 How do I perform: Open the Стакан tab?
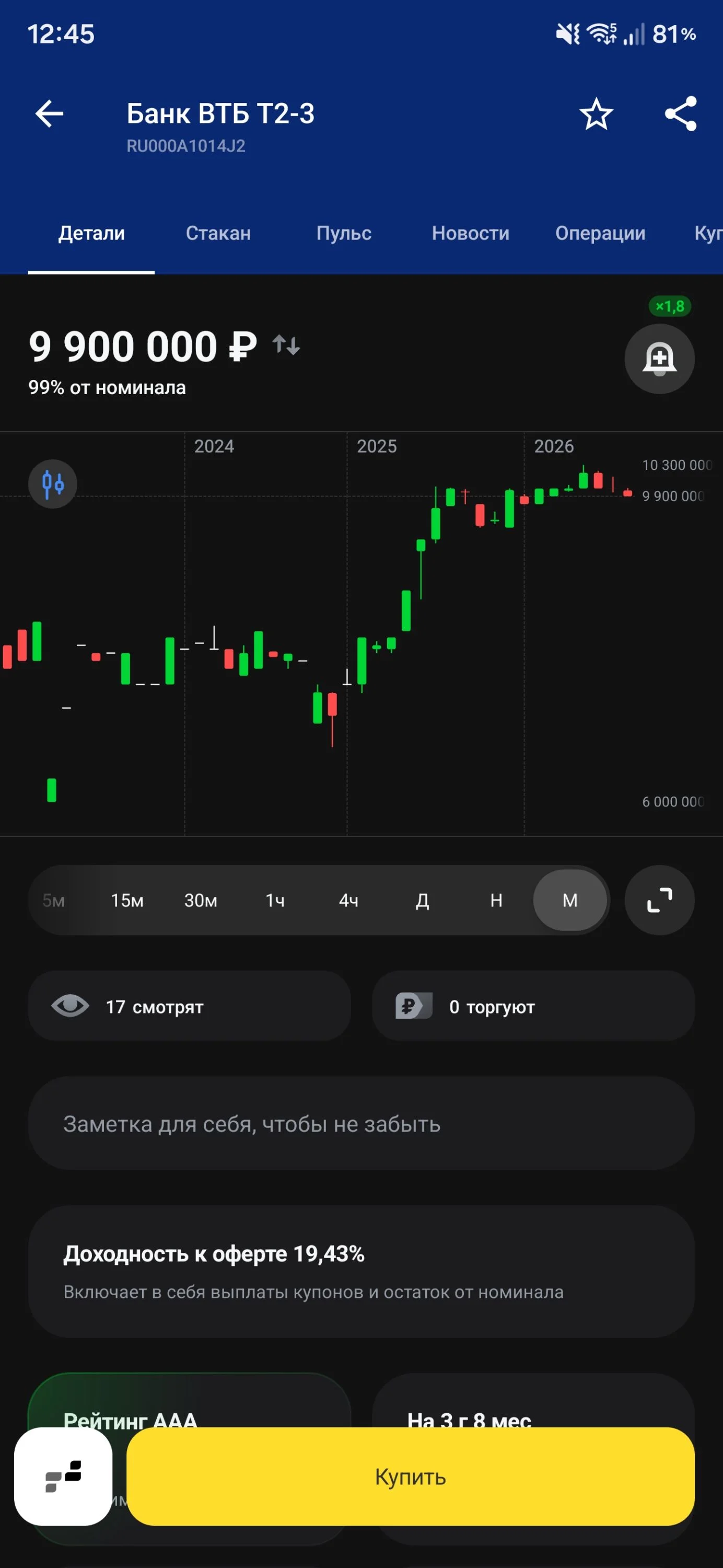click(218, 233)
